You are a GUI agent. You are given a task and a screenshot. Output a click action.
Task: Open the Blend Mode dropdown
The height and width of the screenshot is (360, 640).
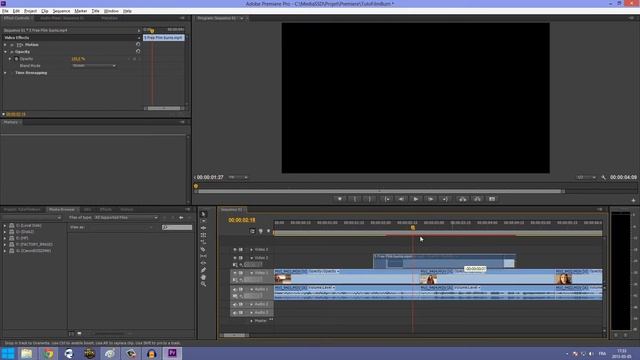[94, 66]
